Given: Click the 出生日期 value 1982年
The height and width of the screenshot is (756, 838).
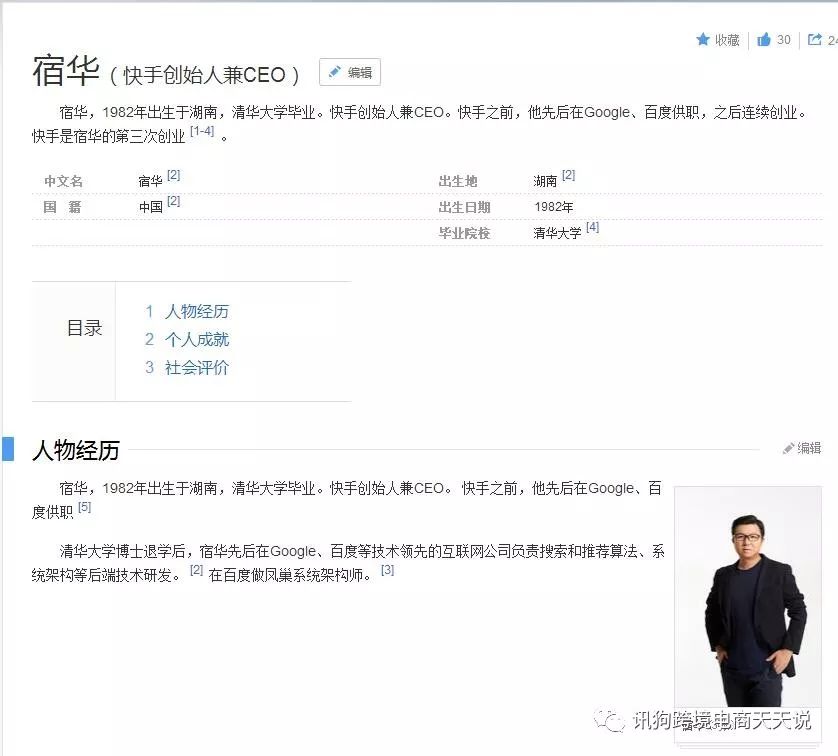Looking at the screenshot, I should pyautogui.click(x=554, y=207).
